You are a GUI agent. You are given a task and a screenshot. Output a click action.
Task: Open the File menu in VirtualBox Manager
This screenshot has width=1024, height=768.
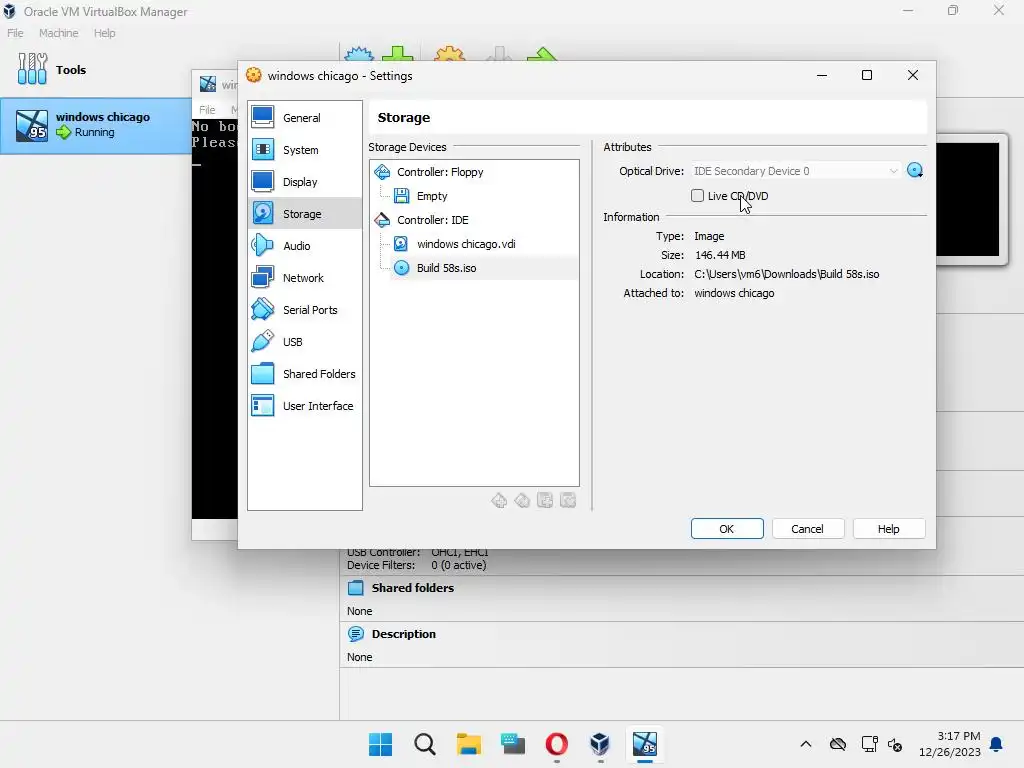pos(15,33)
